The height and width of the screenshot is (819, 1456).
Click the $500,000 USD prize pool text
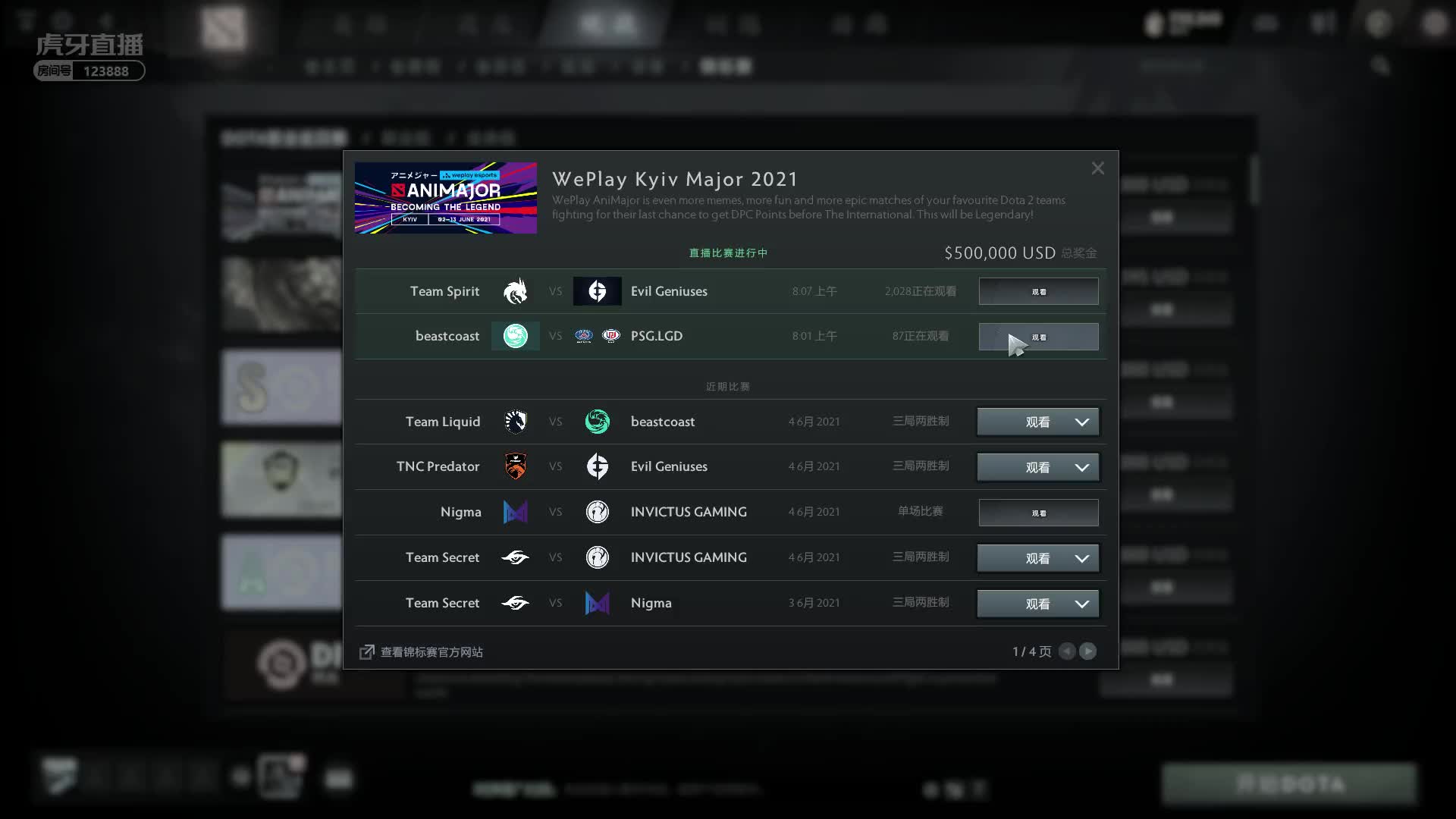click(999, 253)
